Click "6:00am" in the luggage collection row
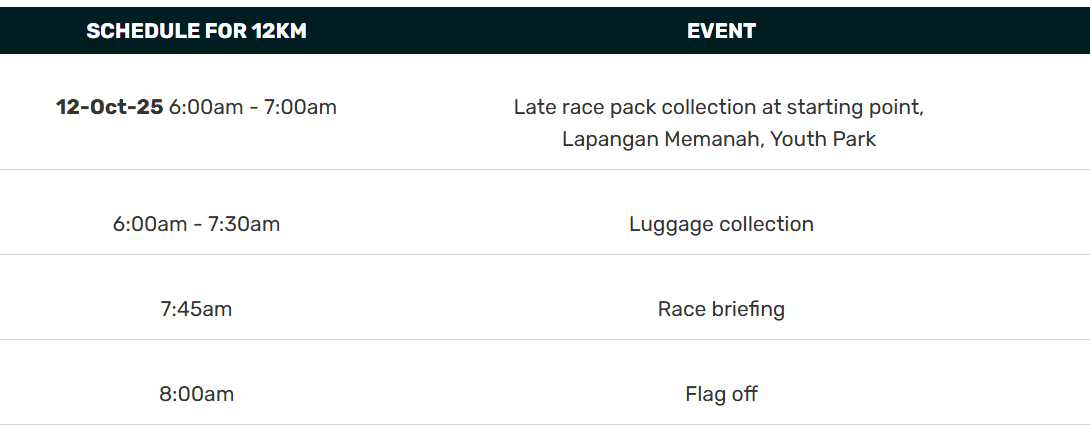Viewport: 1090px width, 430px height. [x=149, y=224]
